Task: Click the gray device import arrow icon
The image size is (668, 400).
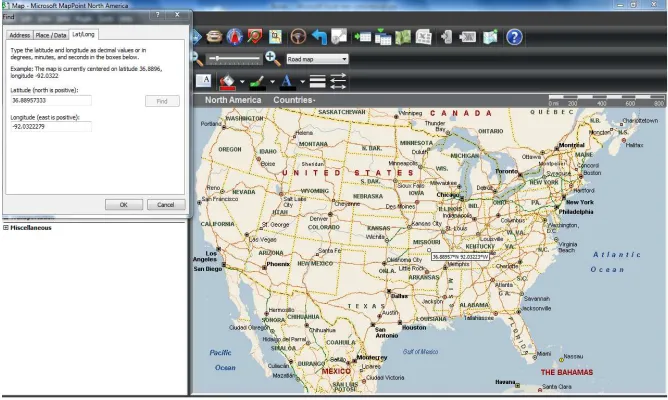Action: [446, 37]
